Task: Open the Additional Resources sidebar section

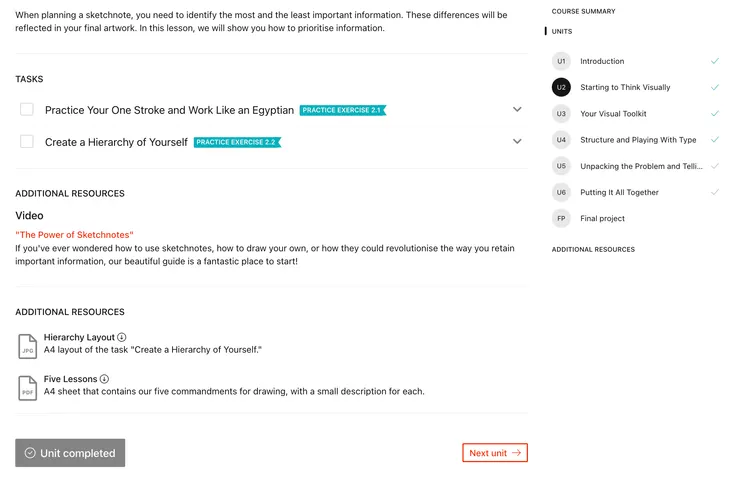Action: 593,249
